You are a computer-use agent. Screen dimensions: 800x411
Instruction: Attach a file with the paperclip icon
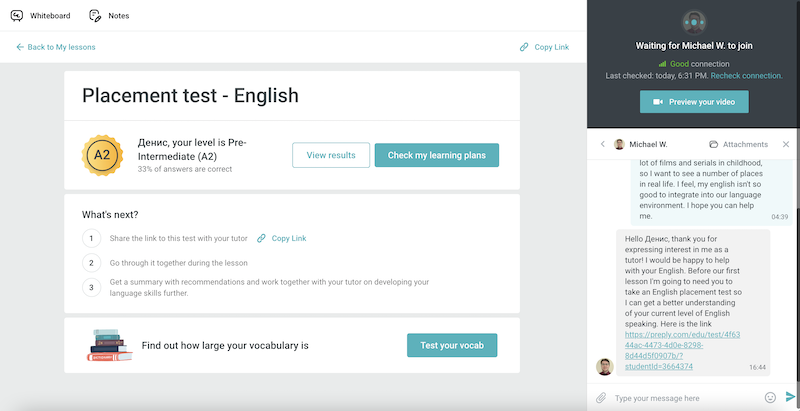click(601, 398)
